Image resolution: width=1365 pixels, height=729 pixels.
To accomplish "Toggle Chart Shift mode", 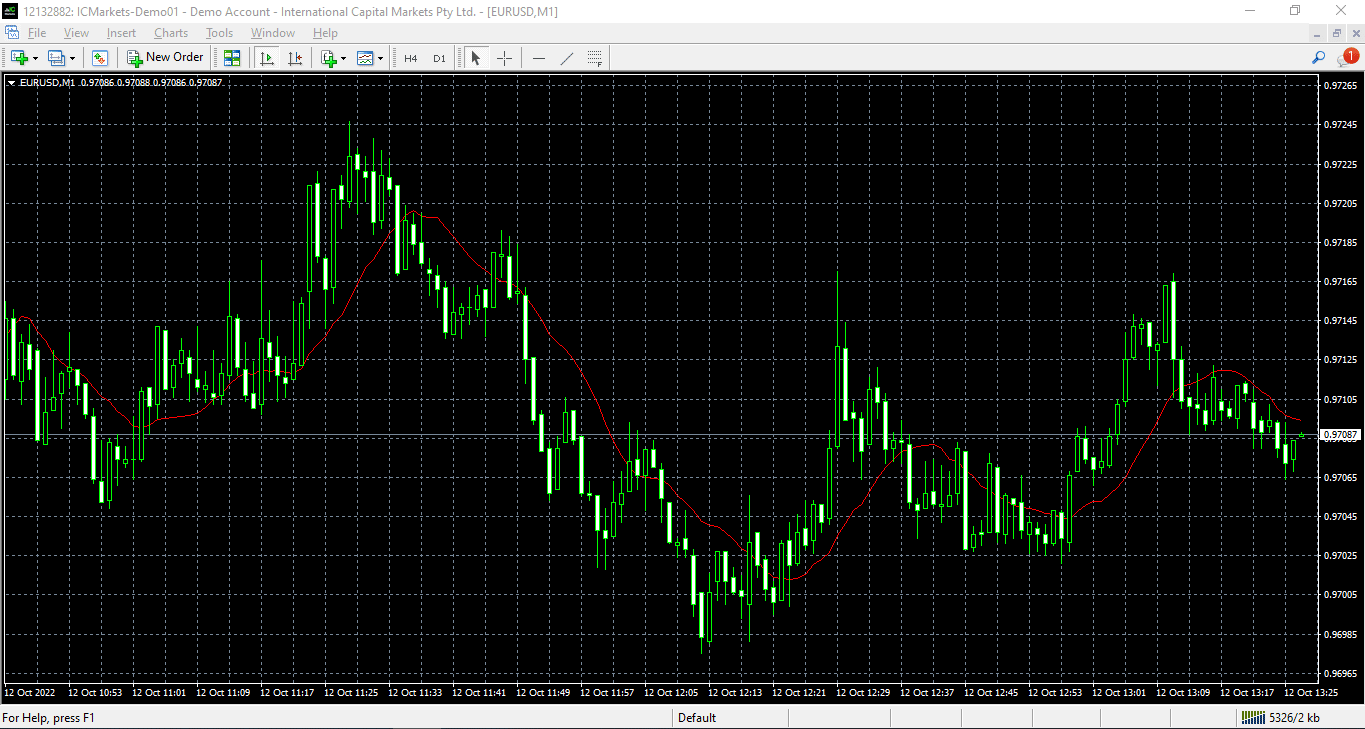I will click(x=294, y=58).
